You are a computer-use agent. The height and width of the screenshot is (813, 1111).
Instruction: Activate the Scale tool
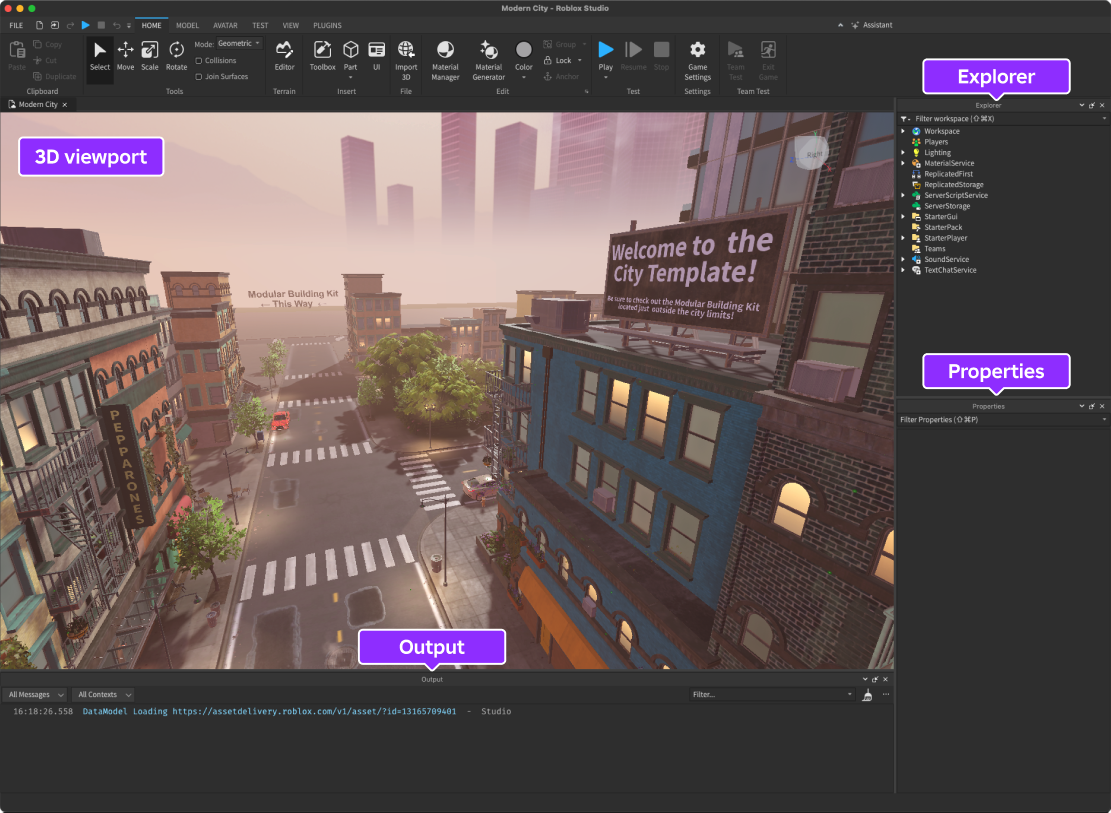pos(150,55)
